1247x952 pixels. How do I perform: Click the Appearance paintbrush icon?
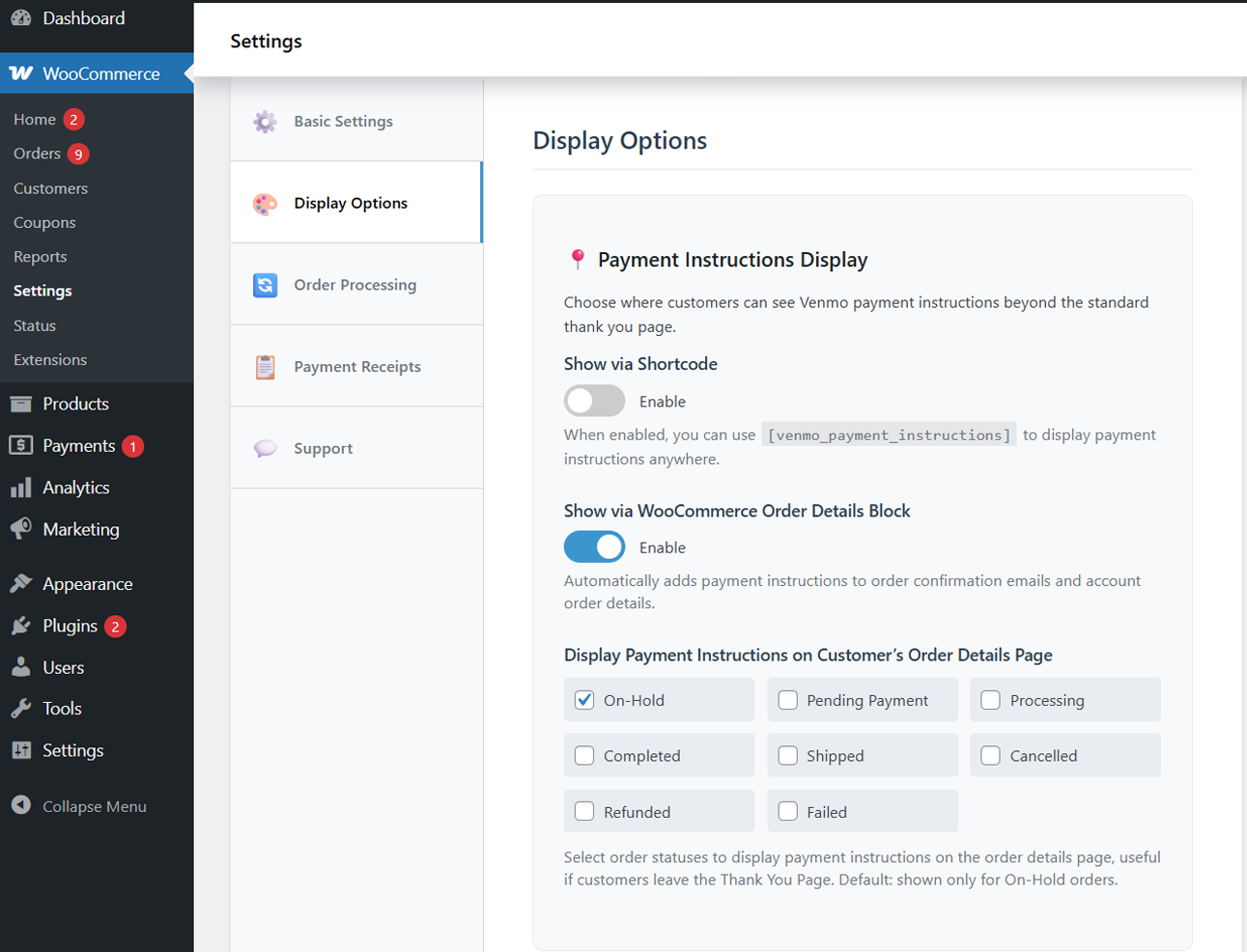click(x=21, y=583)
